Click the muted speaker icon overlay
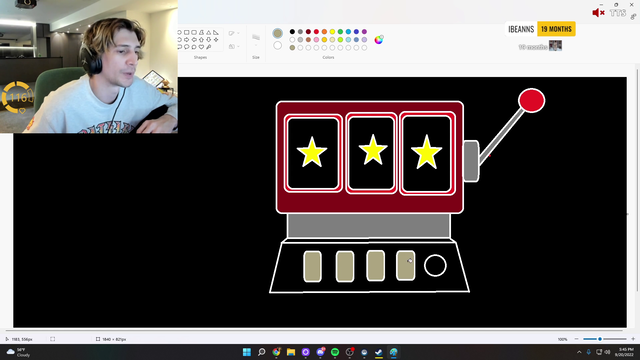 coord(598,13)
